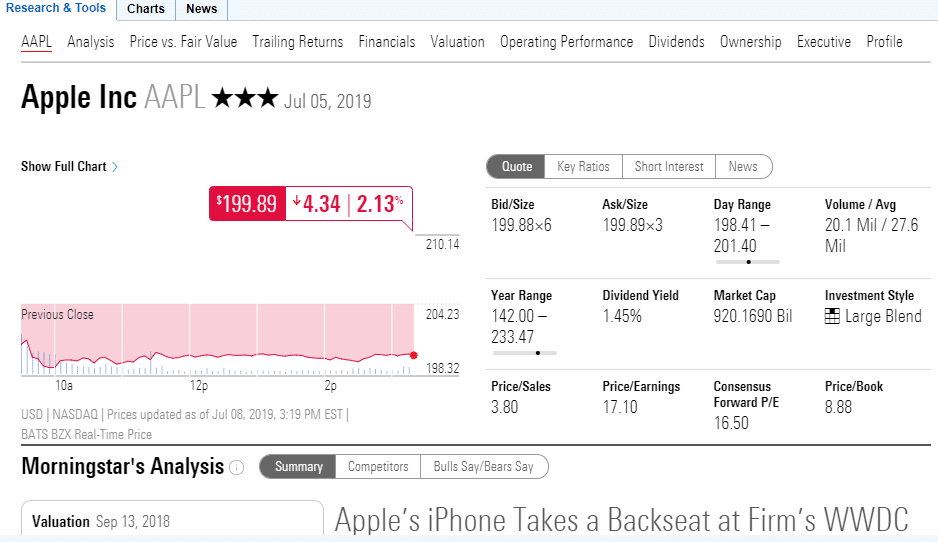
Task: Open the Executive section
Action: 824,42
